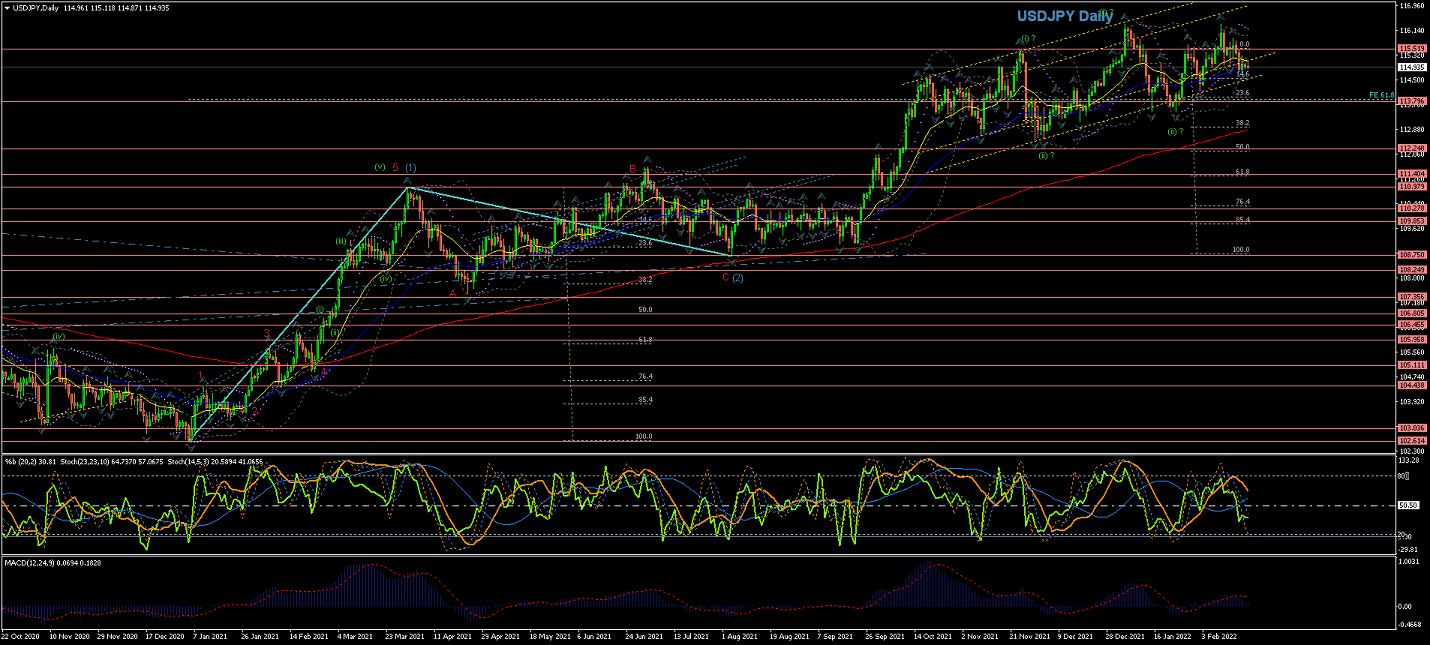The image size is (1430, 645).
Task: Select the blue (1) wave label
Action: click(x=411, y=167)
